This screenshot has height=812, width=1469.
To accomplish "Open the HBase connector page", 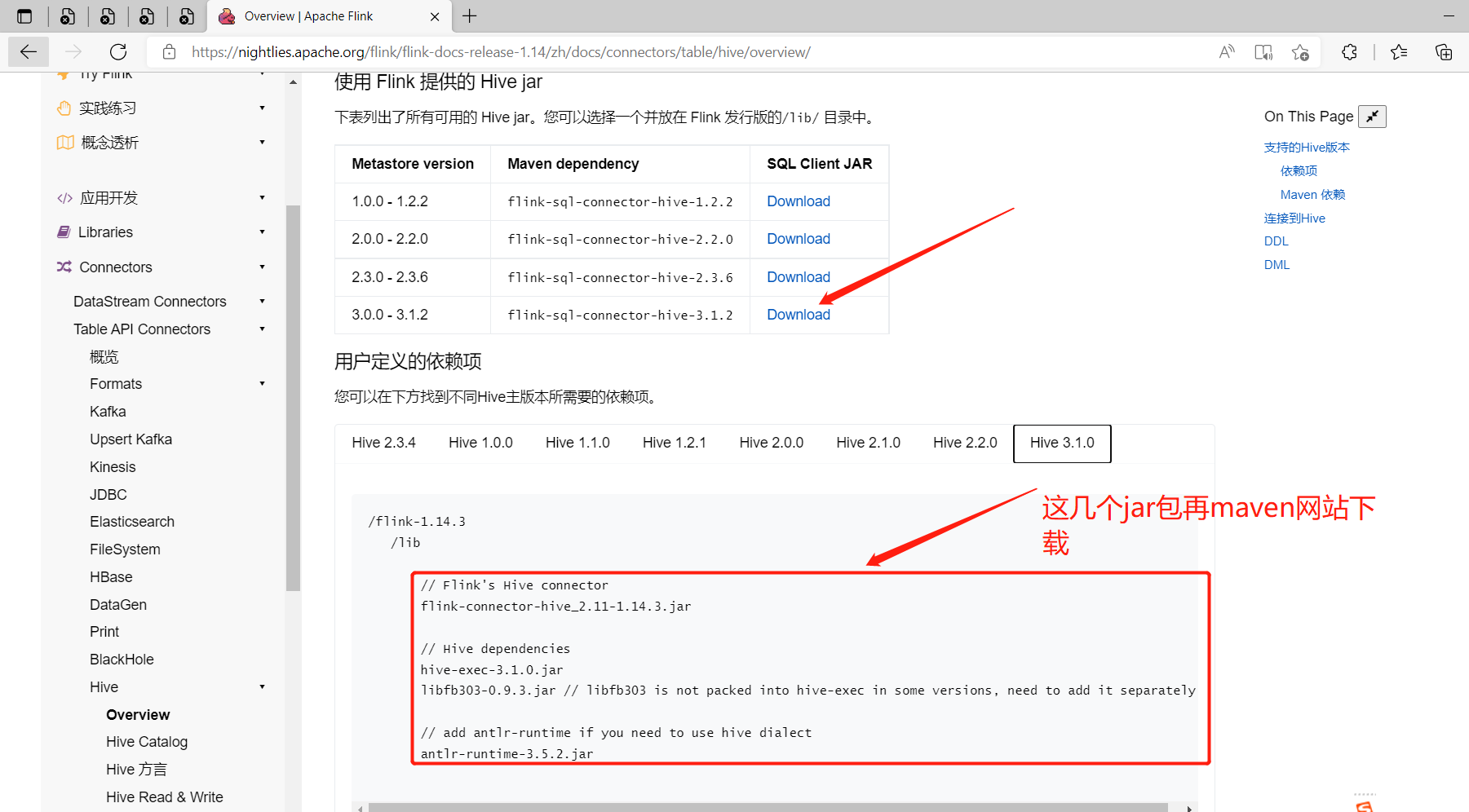I will [x=111, y=577].
